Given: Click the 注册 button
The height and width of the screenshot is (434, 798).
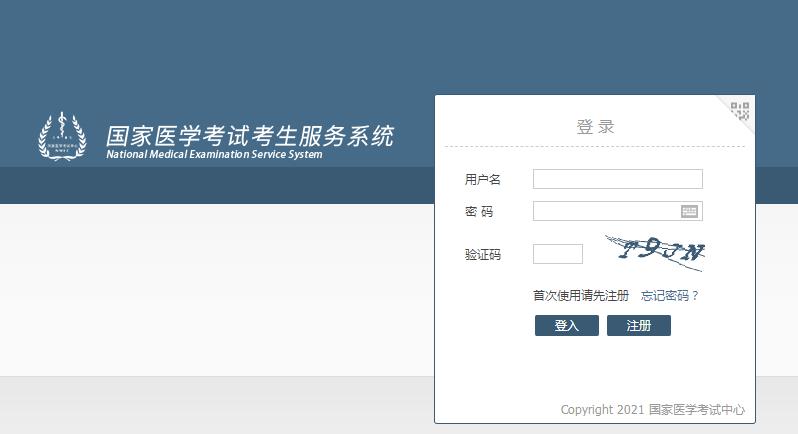Looking at the screenshot, I should (x=638, y=326).
